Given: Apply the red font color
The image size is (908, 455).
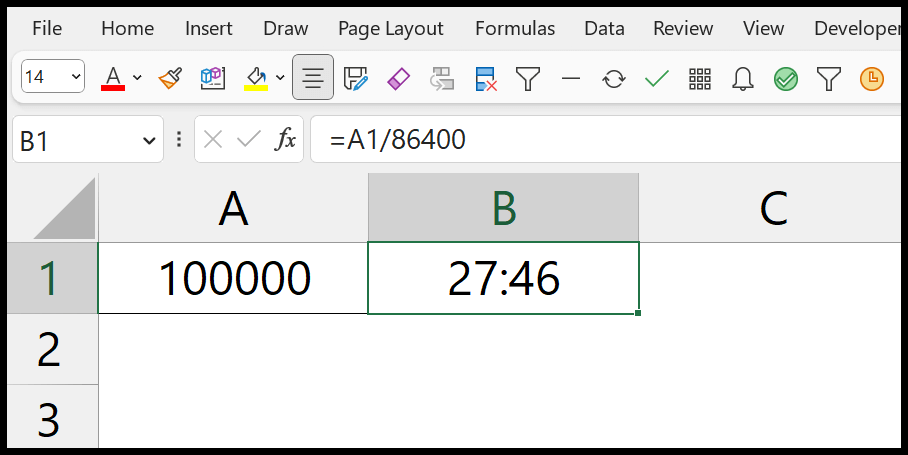Looking at the screenshot, I should pyautogui.click(x=113, y=78).
